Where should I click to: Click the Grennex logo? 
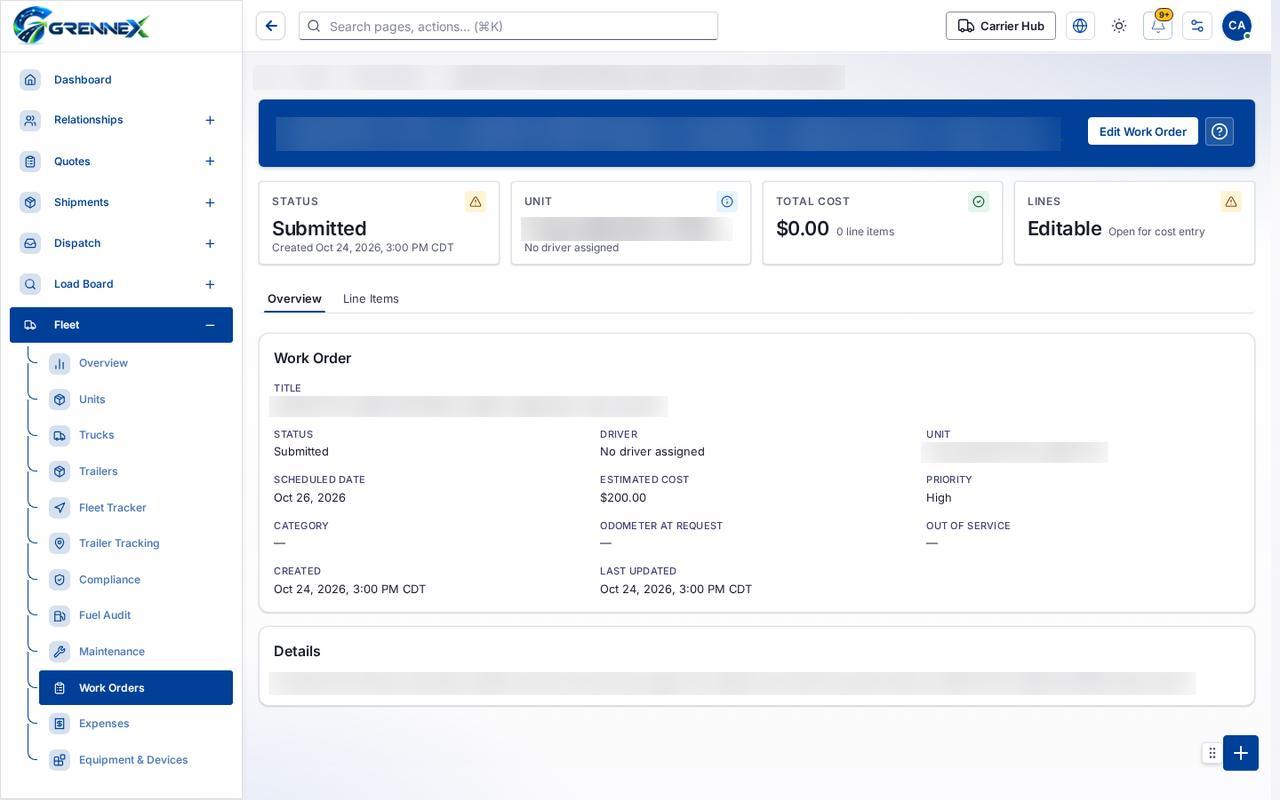coord(81,26)
